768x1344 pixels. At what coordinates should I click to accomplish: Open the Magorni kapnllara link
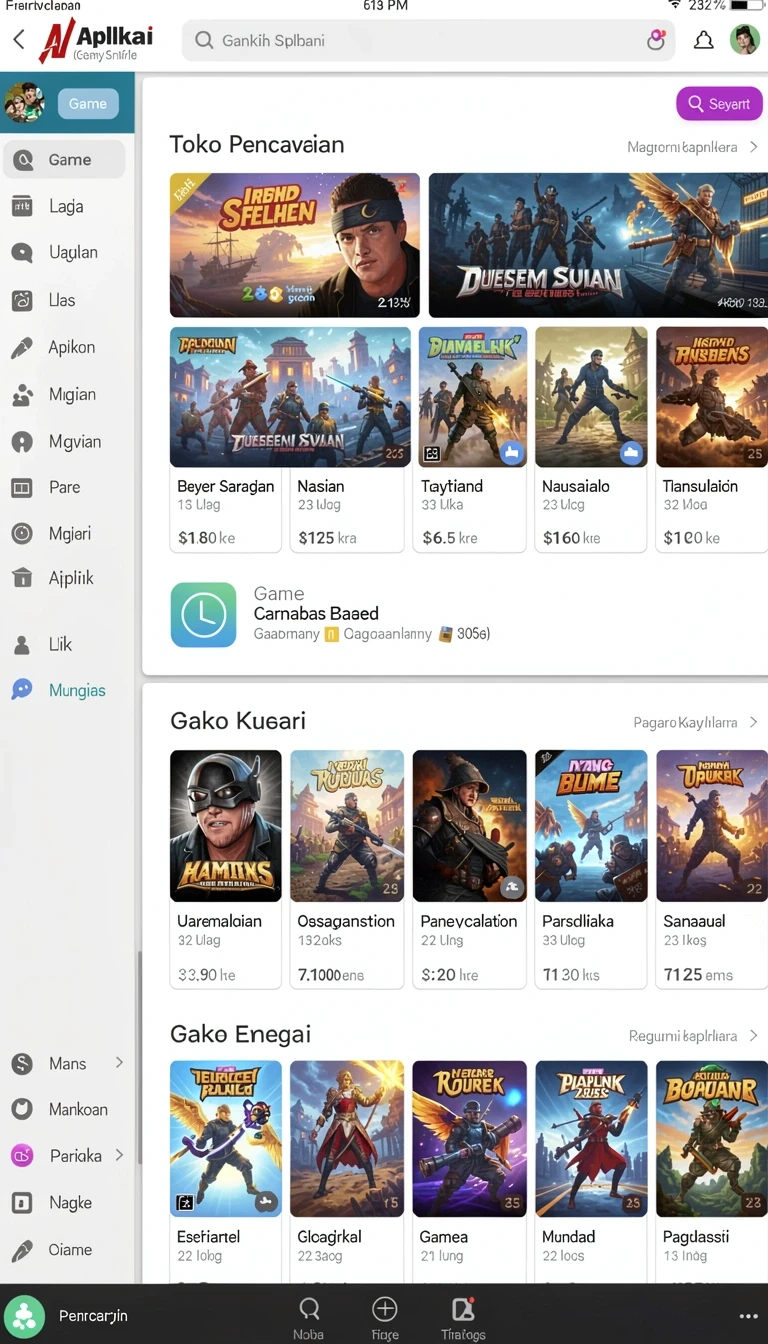[x=682, y=147]
